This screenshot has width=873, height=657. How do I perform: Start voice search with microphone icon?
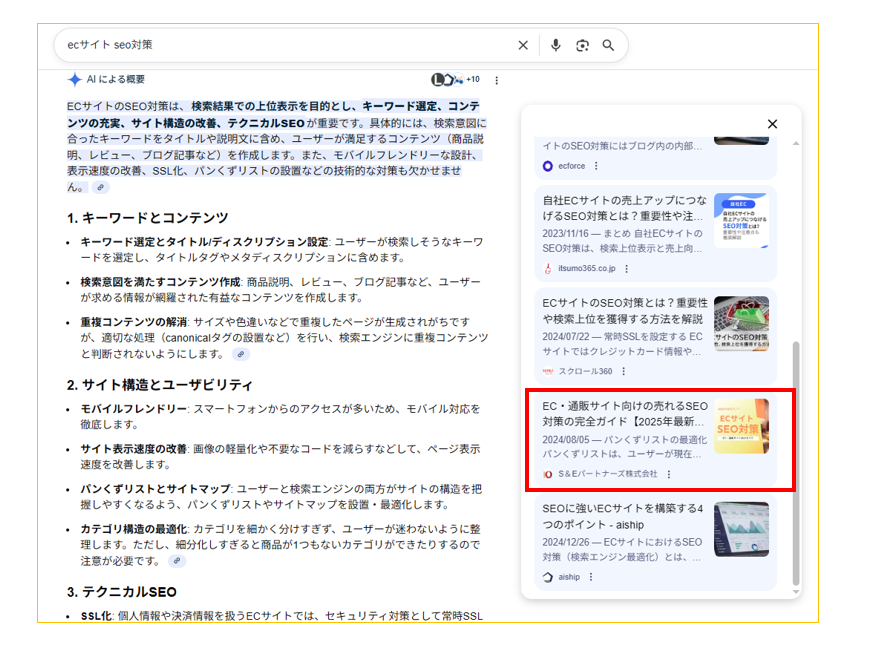[x=555, y=45]
